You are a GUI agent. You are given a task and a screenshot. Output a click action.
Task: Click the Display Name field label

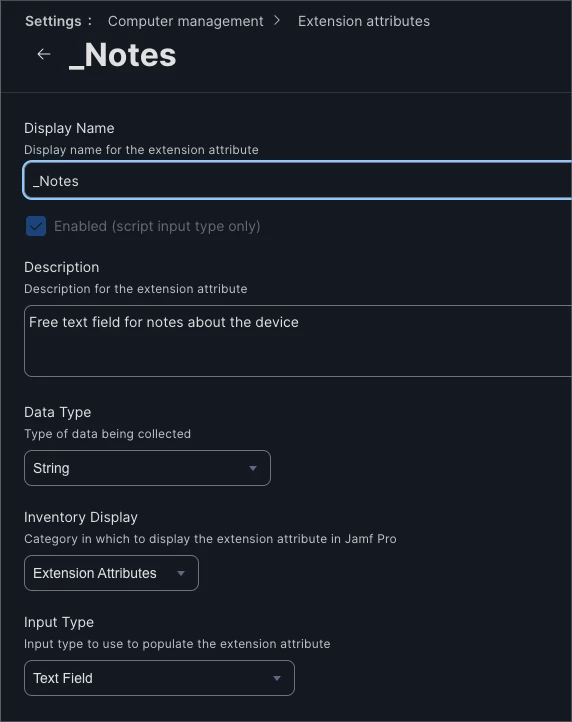pos(69,128)
